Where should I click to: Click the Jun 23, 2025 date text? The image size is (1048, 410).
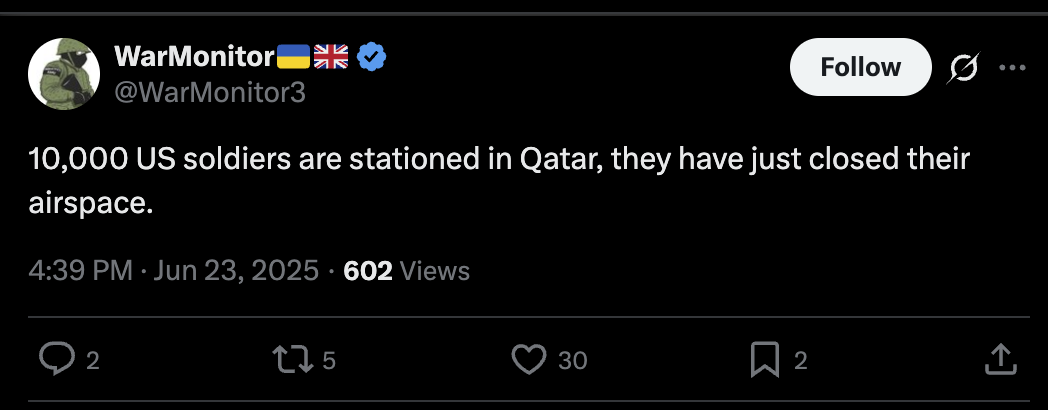tap(236, 271)
